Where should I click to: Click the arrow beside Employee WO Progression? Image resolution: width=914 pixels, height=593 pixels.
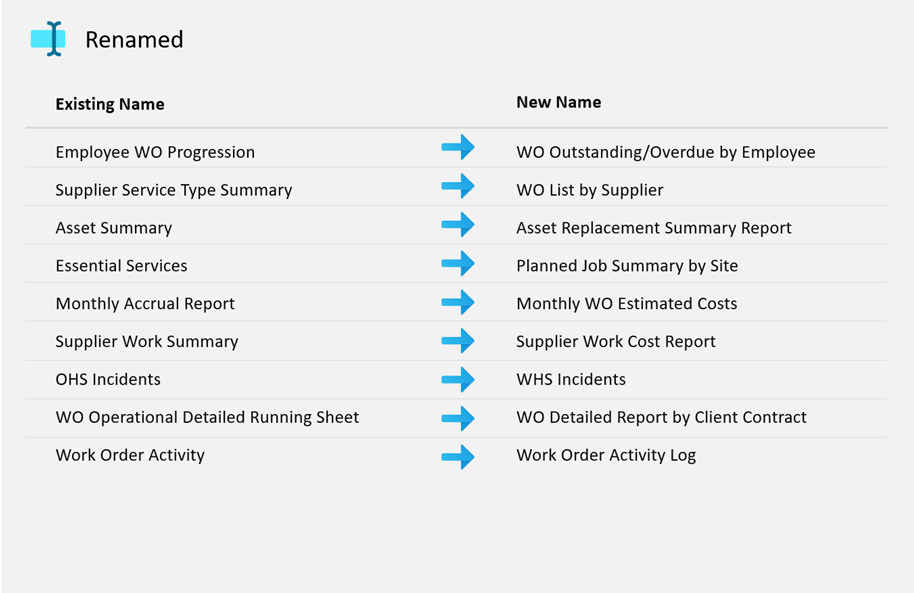click(458, 148)
